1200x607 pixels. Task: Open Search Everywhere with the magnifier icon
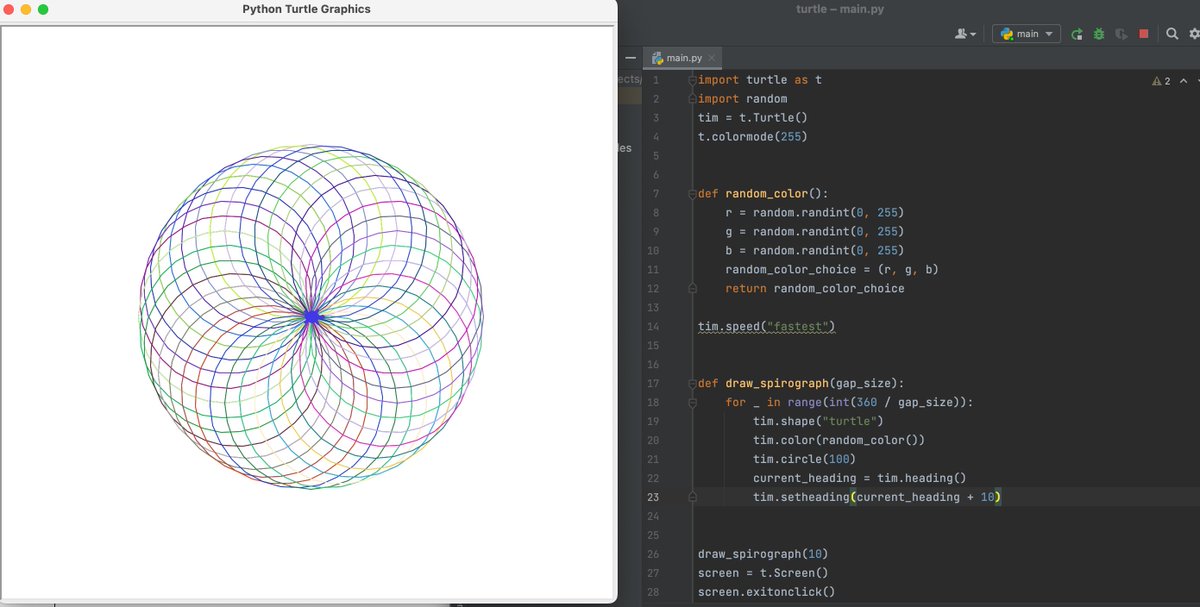click(1171, 33)
